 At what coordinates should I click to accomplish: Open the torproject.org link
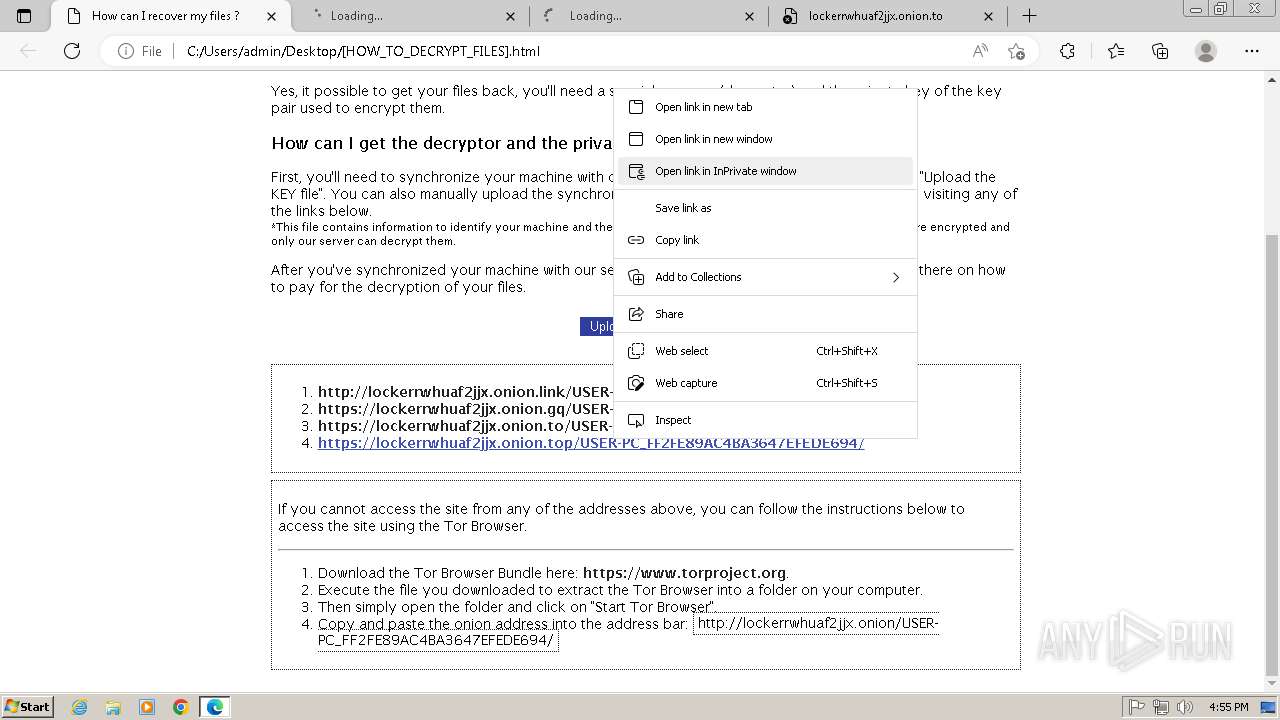tap(684, 573)
